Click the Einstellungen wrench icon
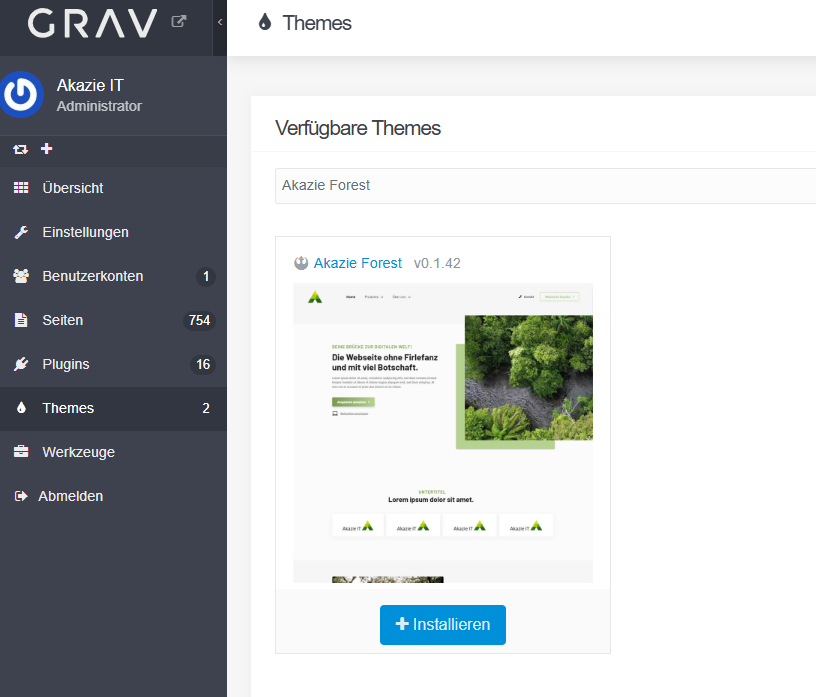The image size is (816, 697). [21, 232]
